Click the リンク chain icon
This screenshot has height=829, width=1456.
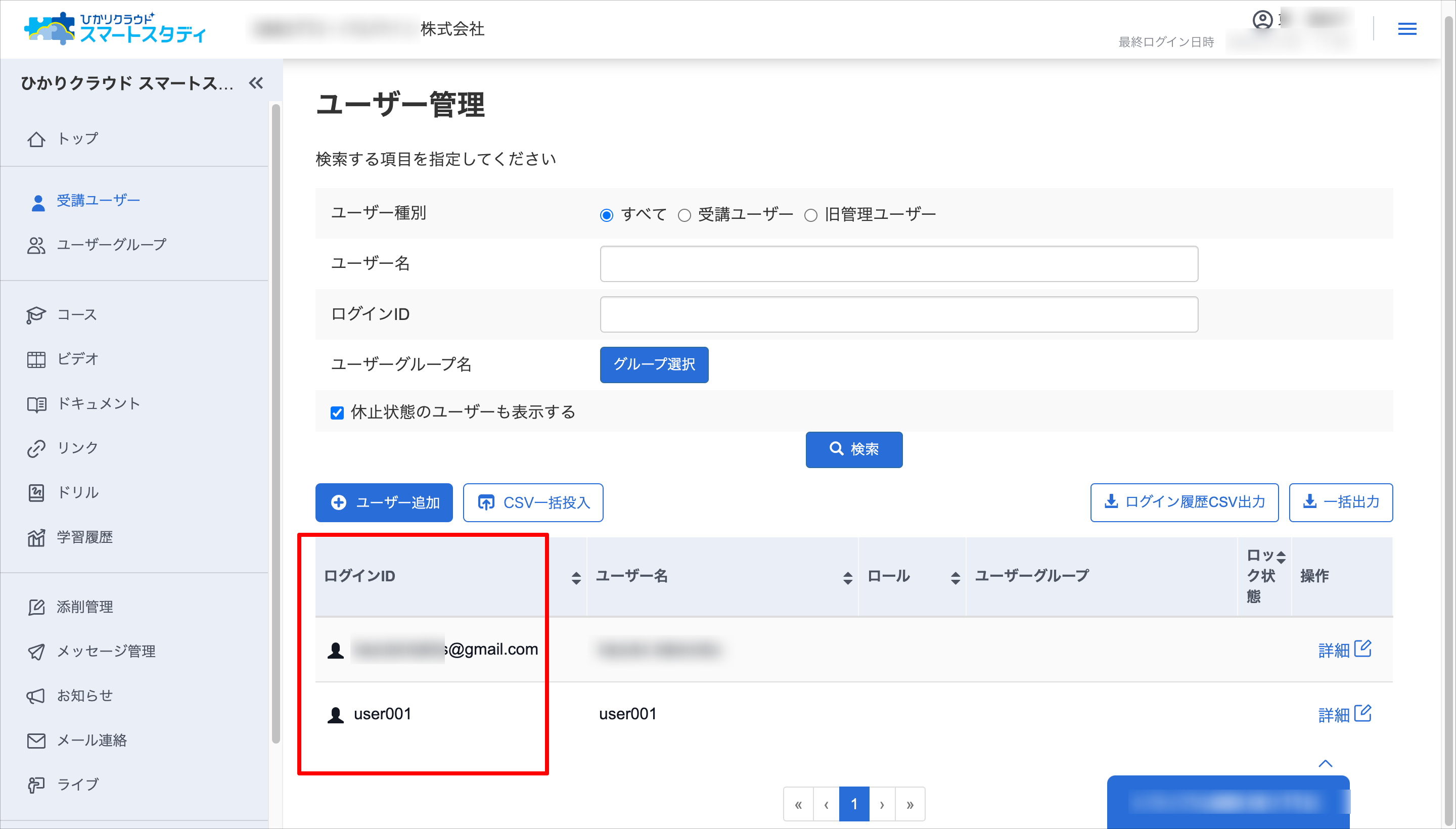[36, 449]
